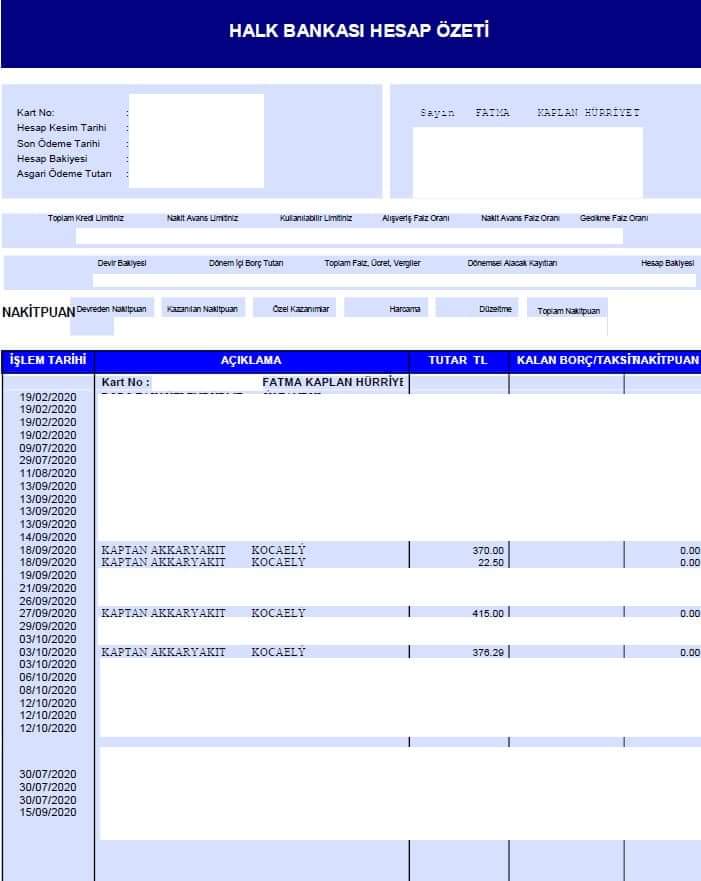
Task: Click the TUTAR TL column header
Action: [x=458, y=360]
